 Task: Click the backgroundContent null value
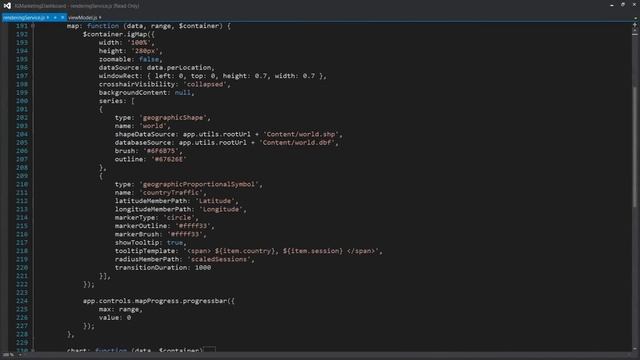point(182,93)
